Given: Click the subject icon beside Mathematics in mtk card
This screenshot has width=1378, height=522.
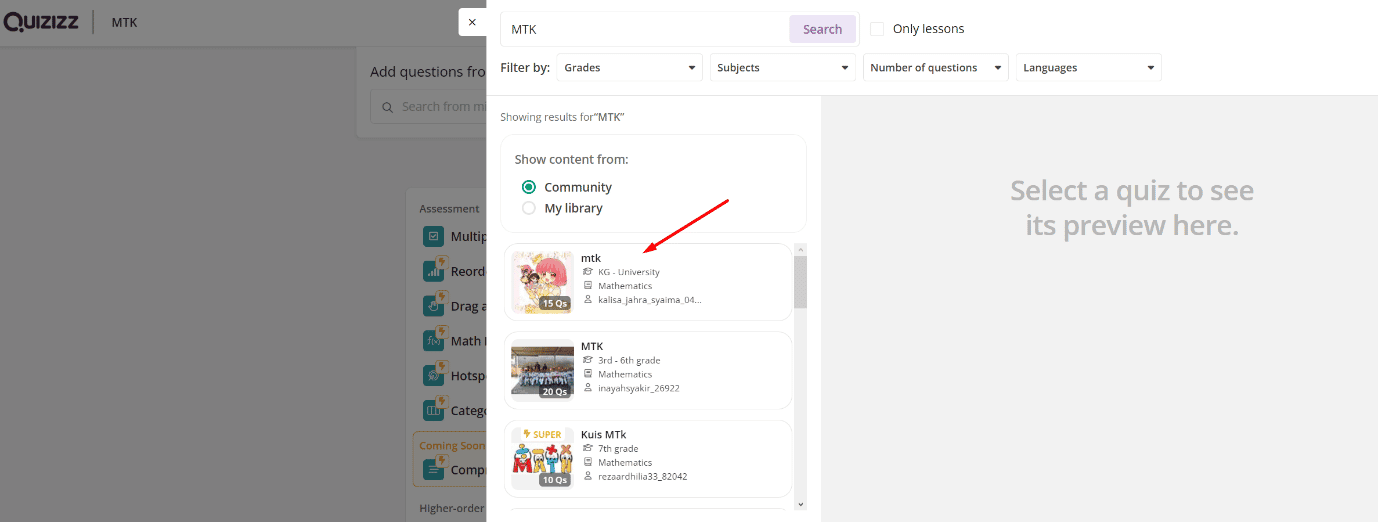Looking at the screenshot, I should pyautogui.click(x=588, y=286).
